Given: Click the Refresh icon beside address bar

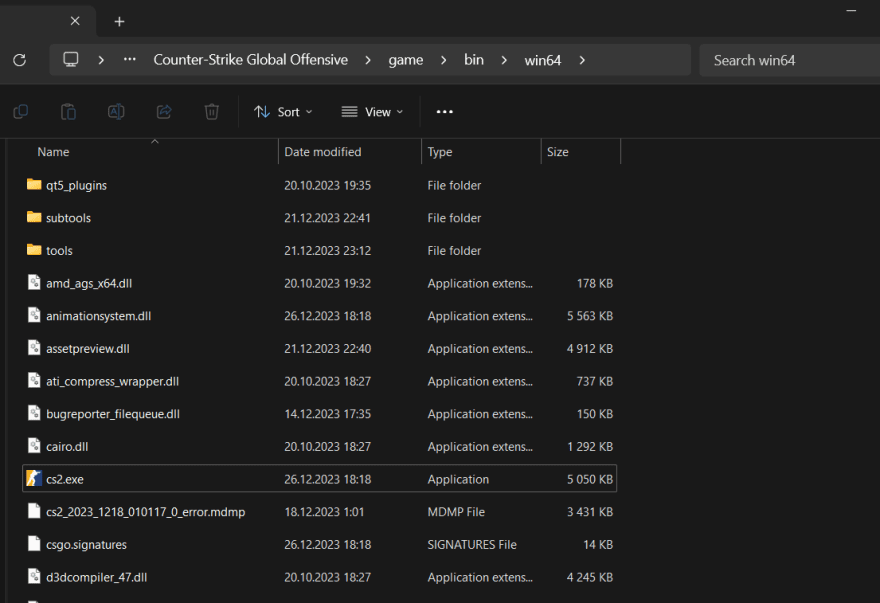Looking at the screenshot, I should coord(20,60).
